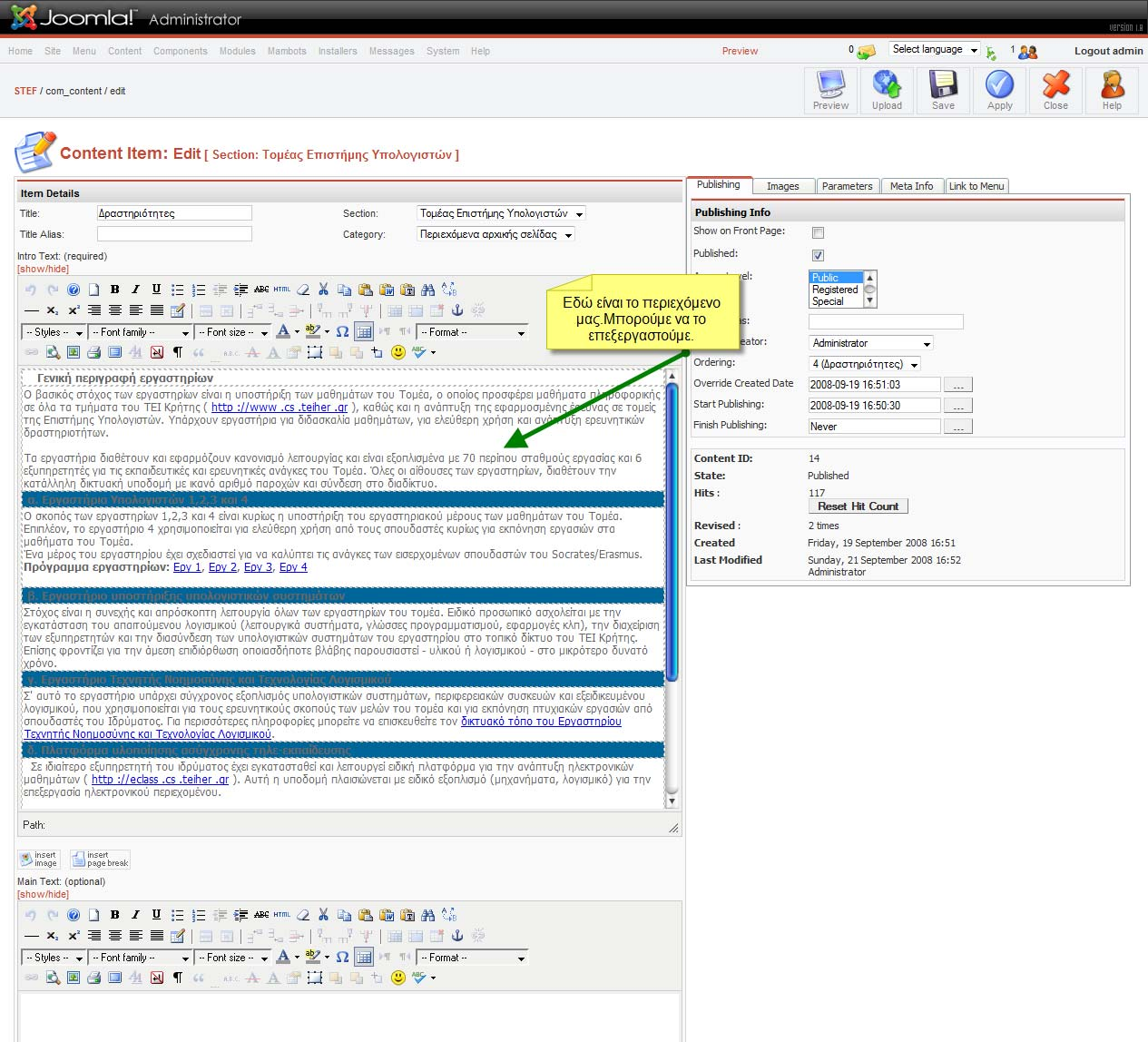Viewport: 1148px width, 1042px height.
Task: Click the insert image button
Action: pos(40,860)
